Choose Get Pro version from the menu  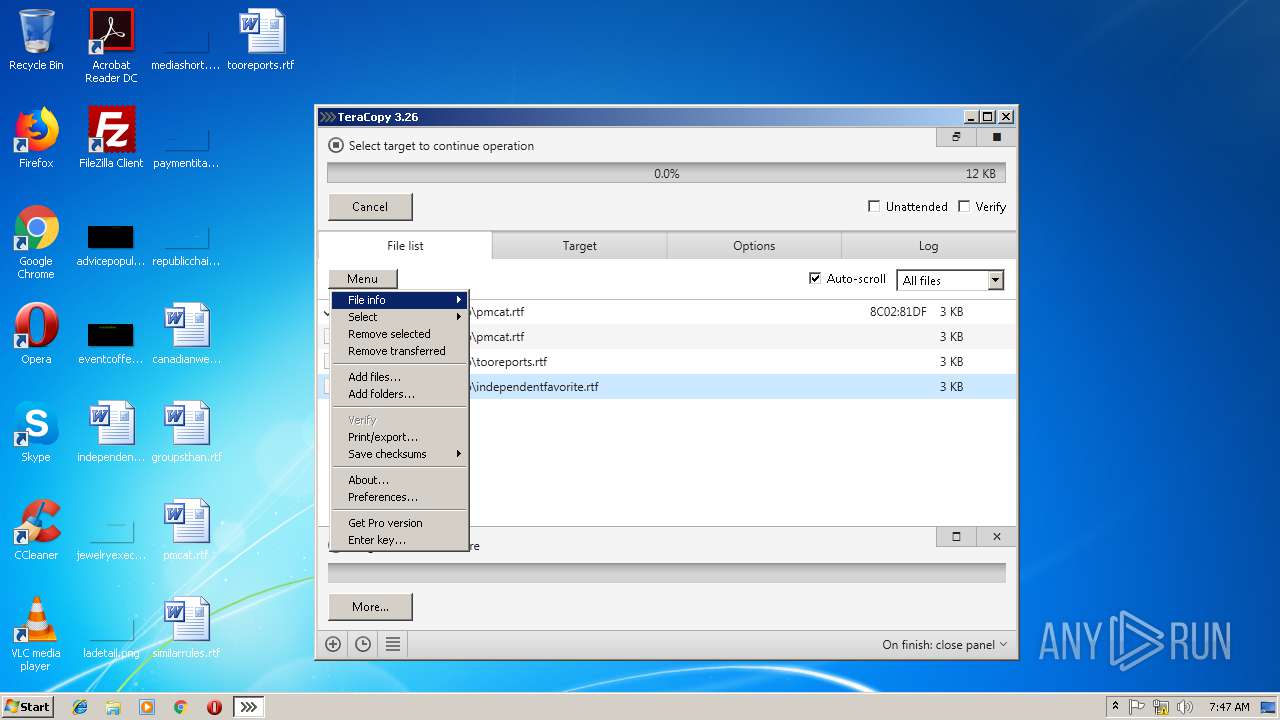point(400,523)
